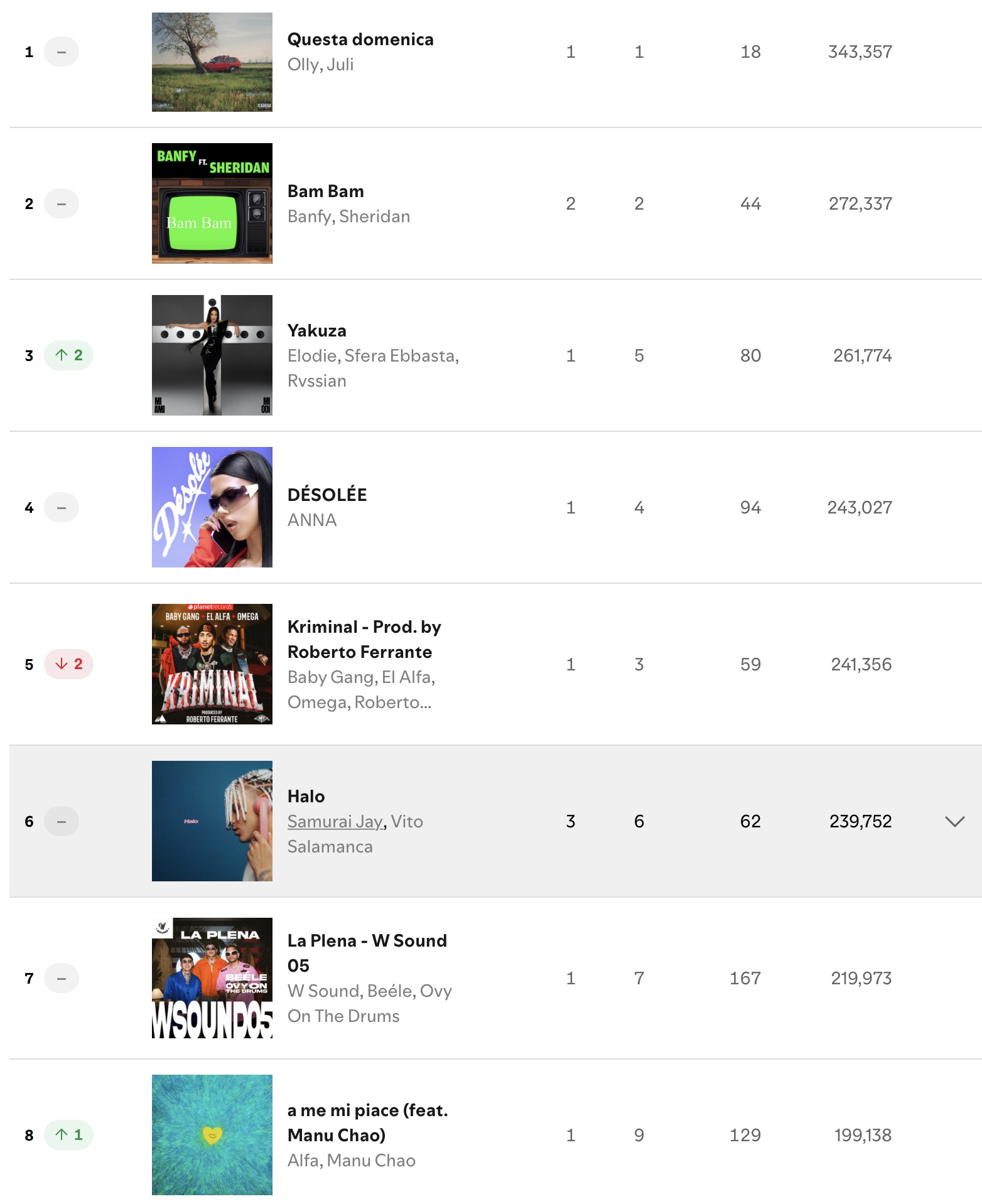The image size is (982, 1204).
Task: Click the up-one badge on a me mi piace
Action: point(68,1135)
